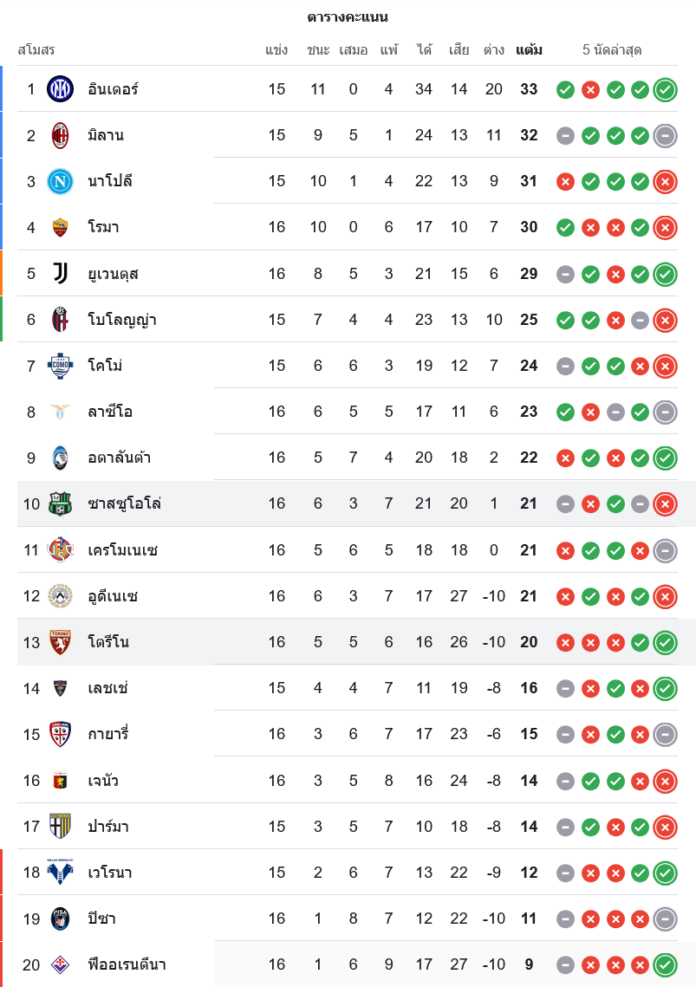Click the 5 นัดล่าสุด column header
The width and height of the screenshot is (696, 1000).
(x=612, y=50)
